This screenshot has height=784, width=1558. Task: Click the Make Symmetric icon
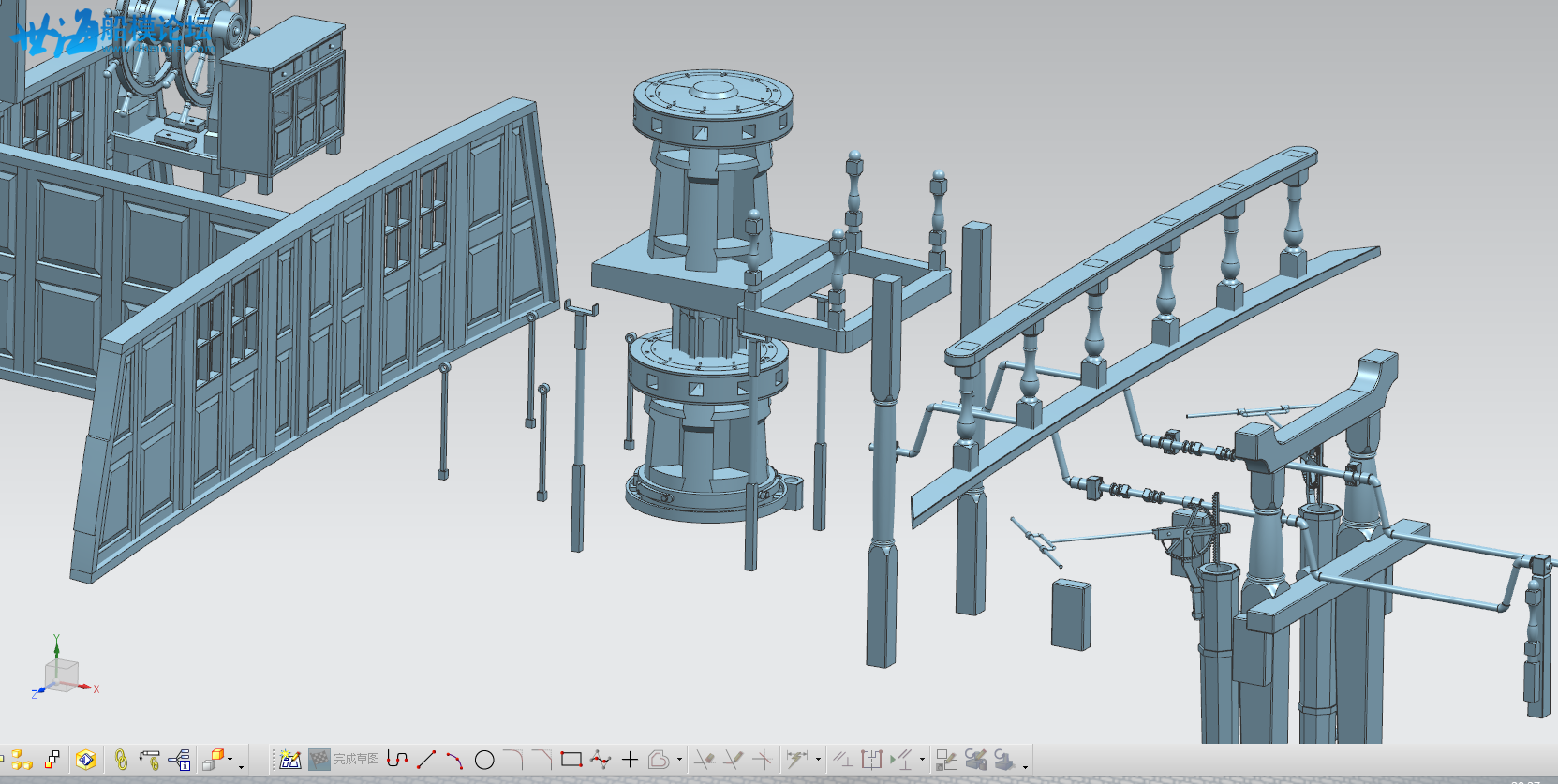point(872,760)
